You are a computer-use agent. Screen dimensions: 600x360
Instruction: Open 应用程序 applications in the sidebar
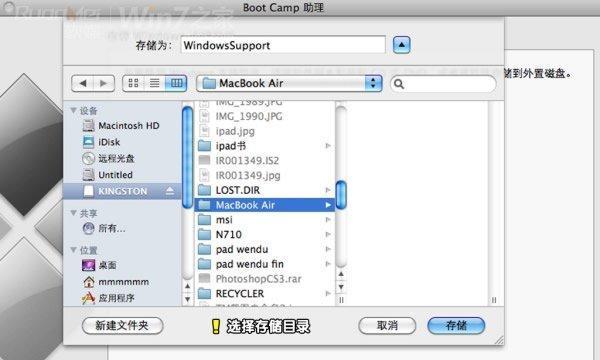[122, 298]
